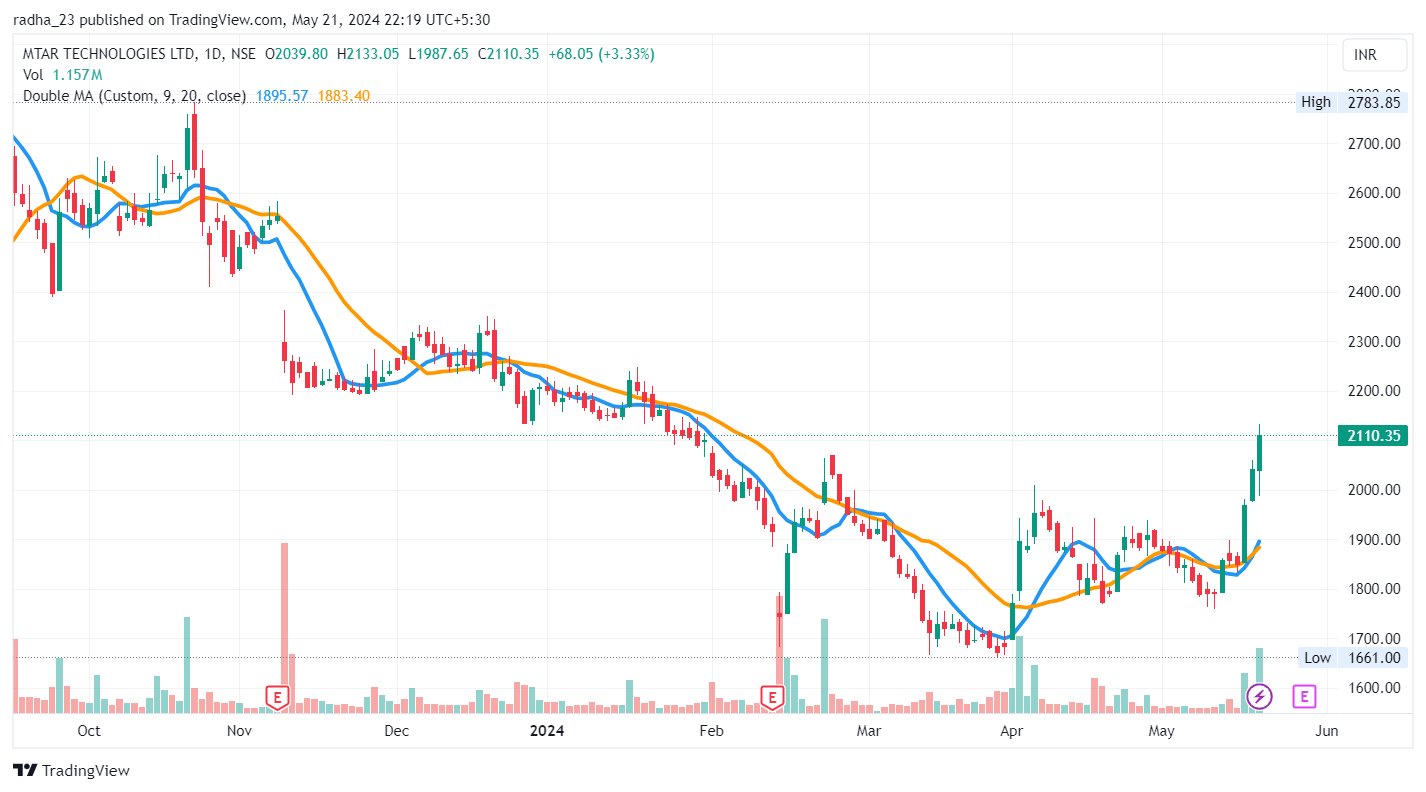1426x792 pixels.
Task: Click the Nov label on the time axis
Action: point(239,731)
